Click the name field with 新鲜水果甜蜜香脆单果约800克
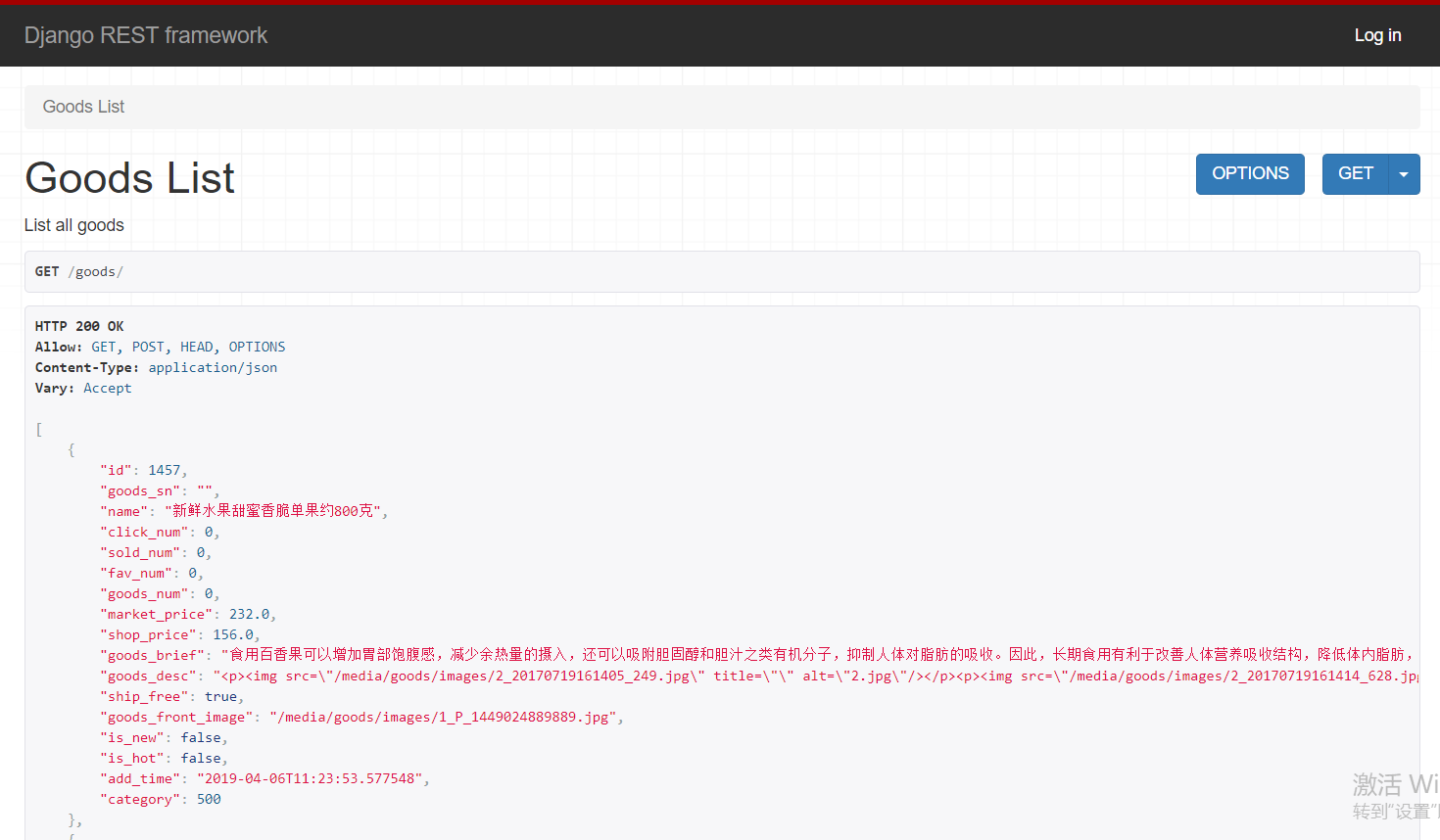The width and height of the screenshot is (1440, 840). (x=244, y=511)
